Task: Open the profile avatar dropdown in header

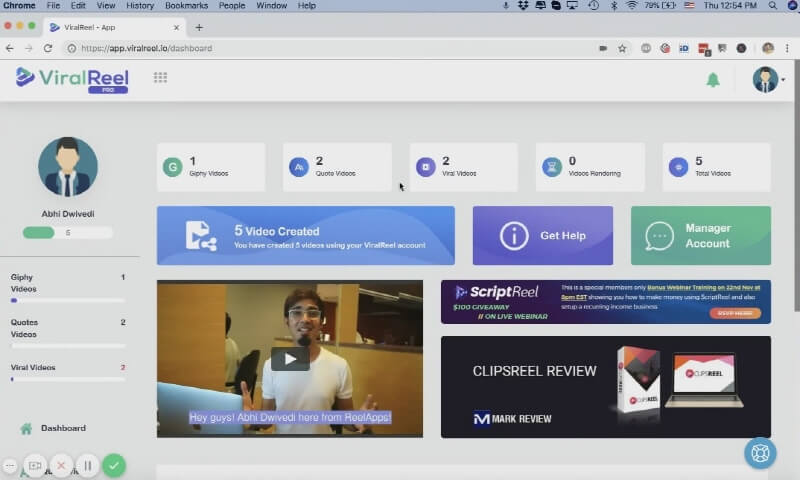Action: pos(768,80)
